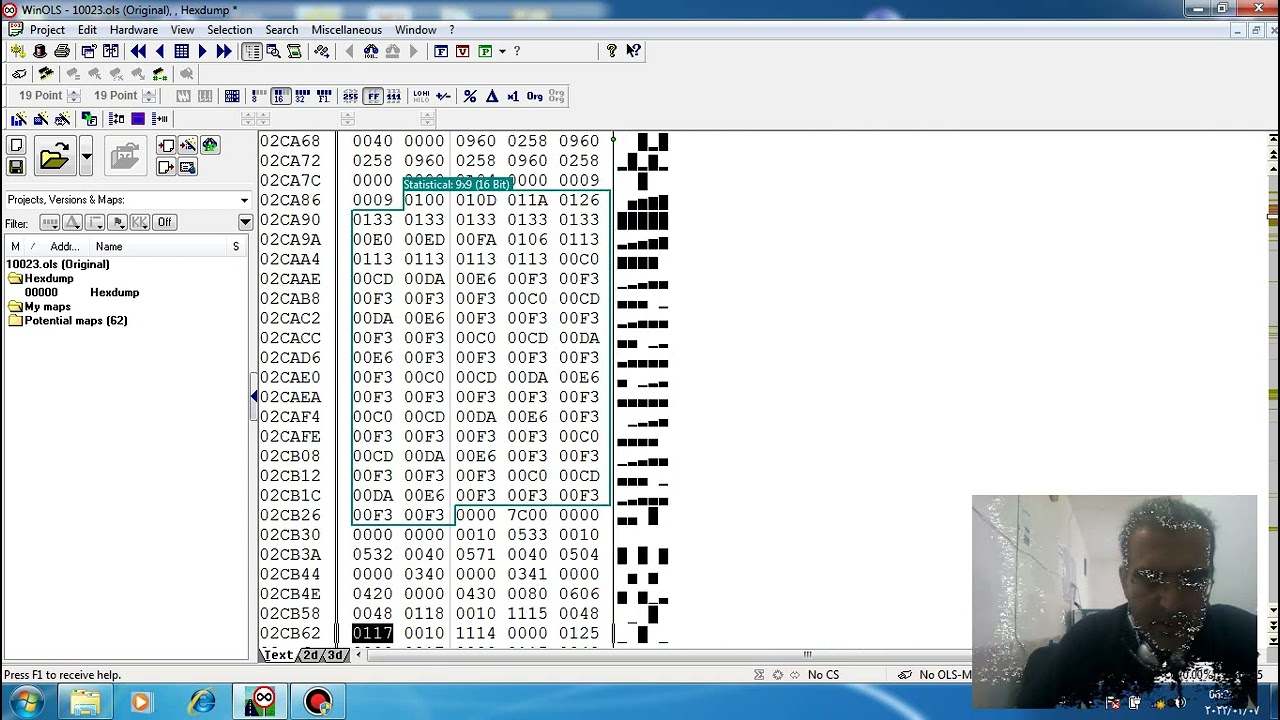Select floating point F1 data format

[x=323, y=96]
